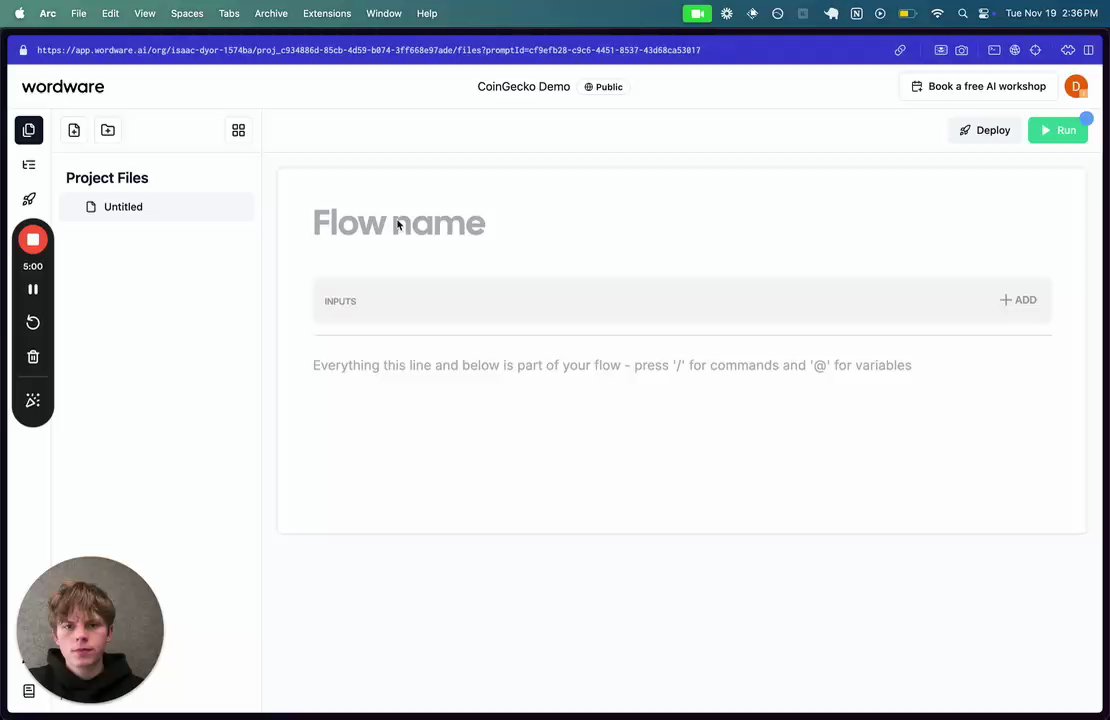Select the URL in the address bar
Viewport: 1110px width, 720px height.
pyautogui.click(x=369, y=50)
